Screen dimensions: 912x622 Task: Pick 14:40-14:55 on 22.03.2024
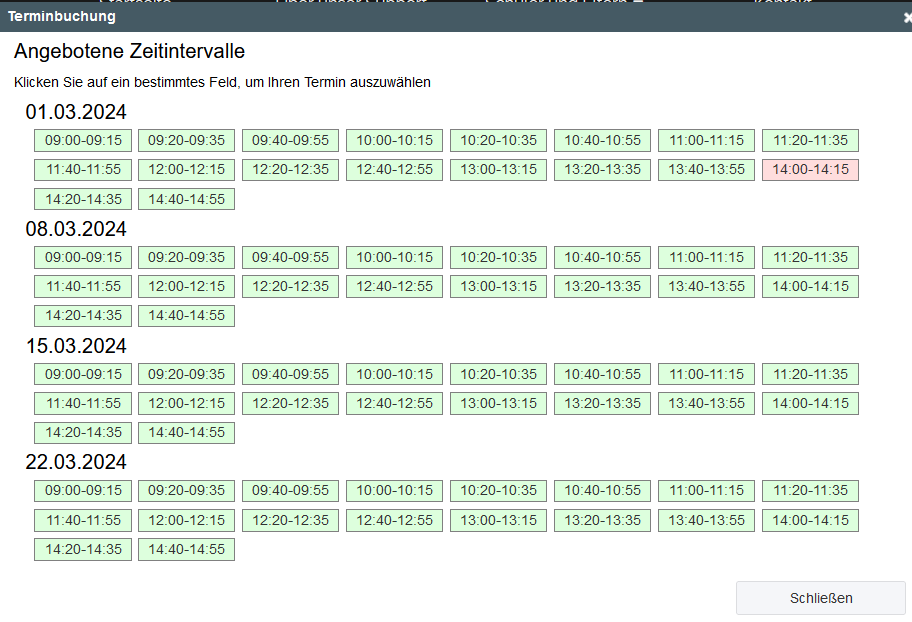tap(186, 549)
